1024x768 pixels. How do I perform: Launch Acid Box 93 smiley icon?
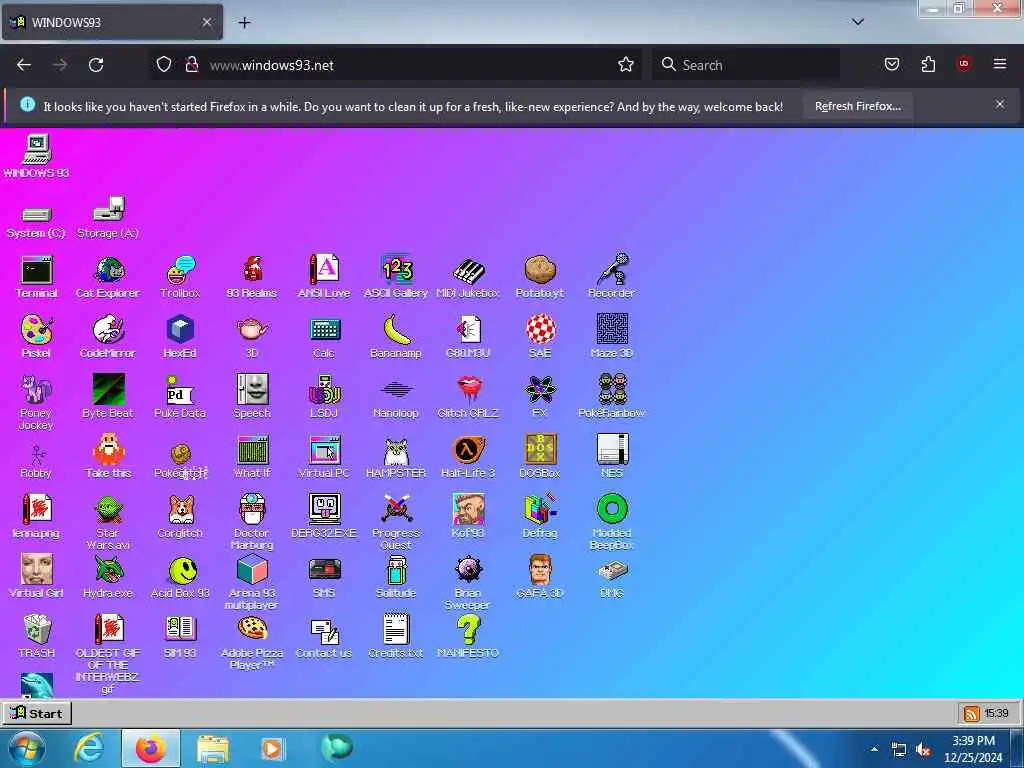click(180, 576)
